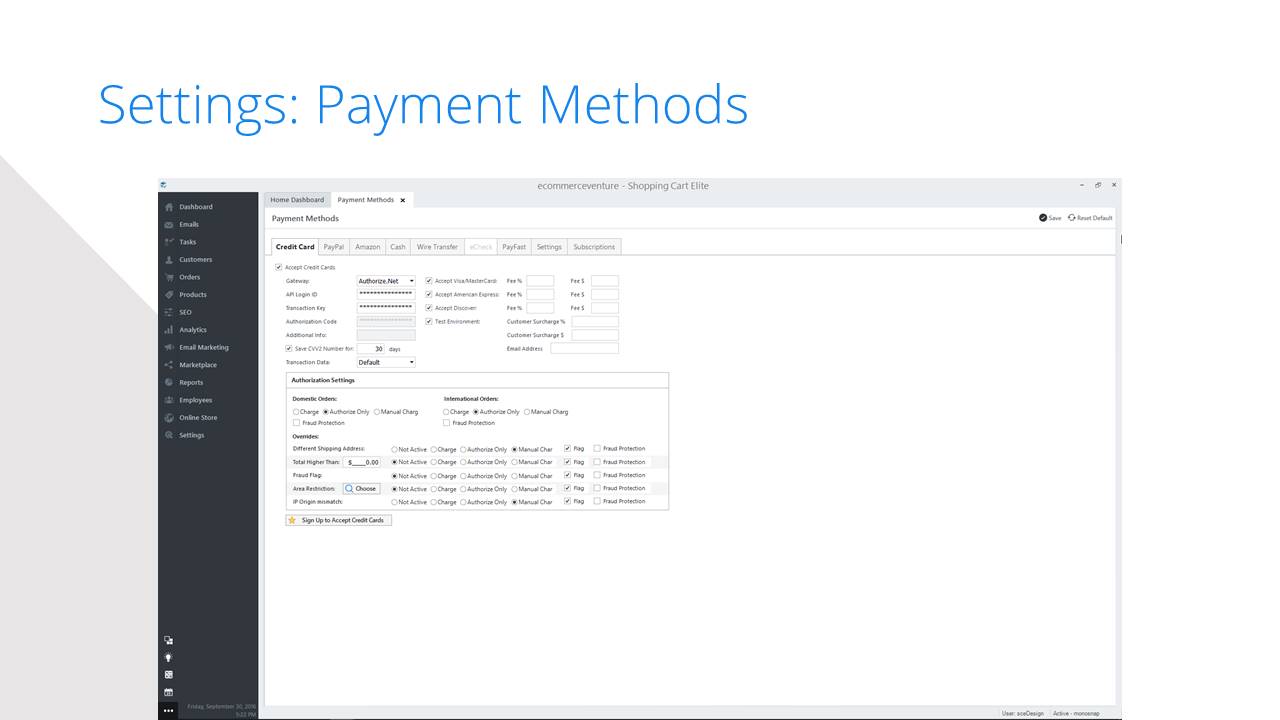Viewport: 1280px width, 720px height.
Task: Click the light bulb icon in the sidebar
Action: click(168, 657)
